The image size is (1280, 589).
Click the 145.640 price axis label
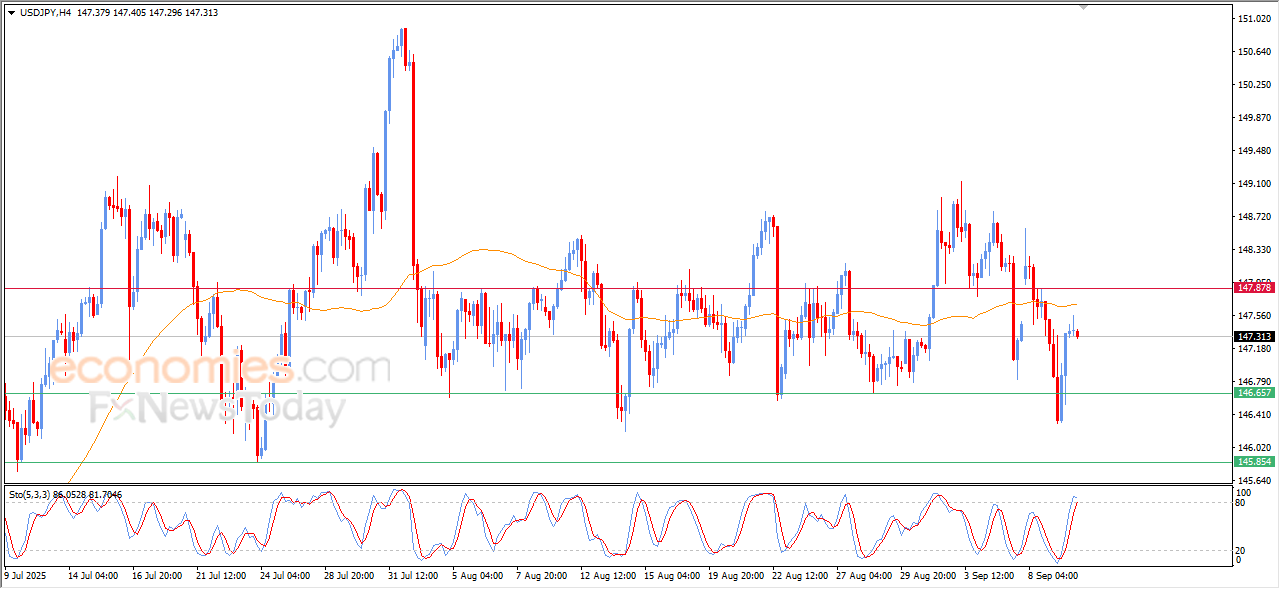1254,481
